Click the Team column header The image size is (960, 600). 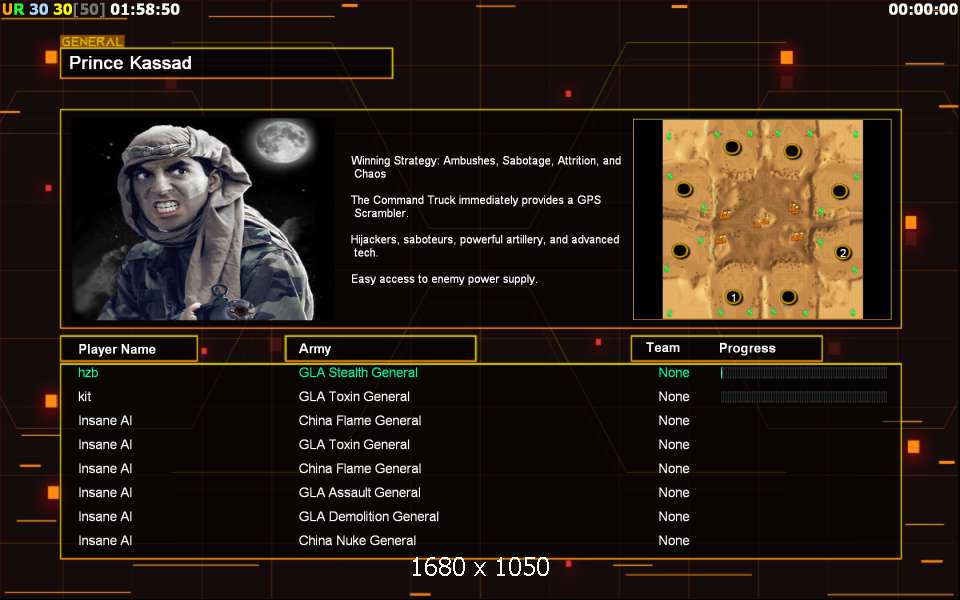click(x=662, y=348)
